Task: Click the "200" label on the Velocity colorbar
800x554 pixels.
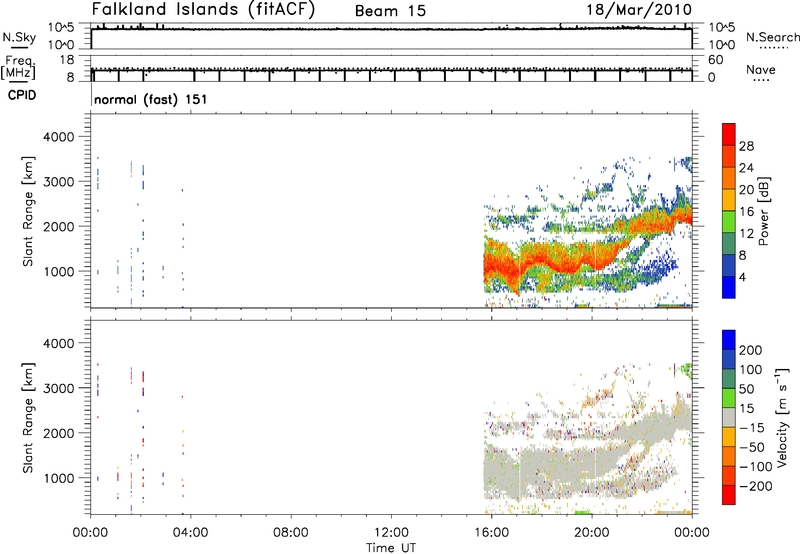Action: click(x=751, y=350)
